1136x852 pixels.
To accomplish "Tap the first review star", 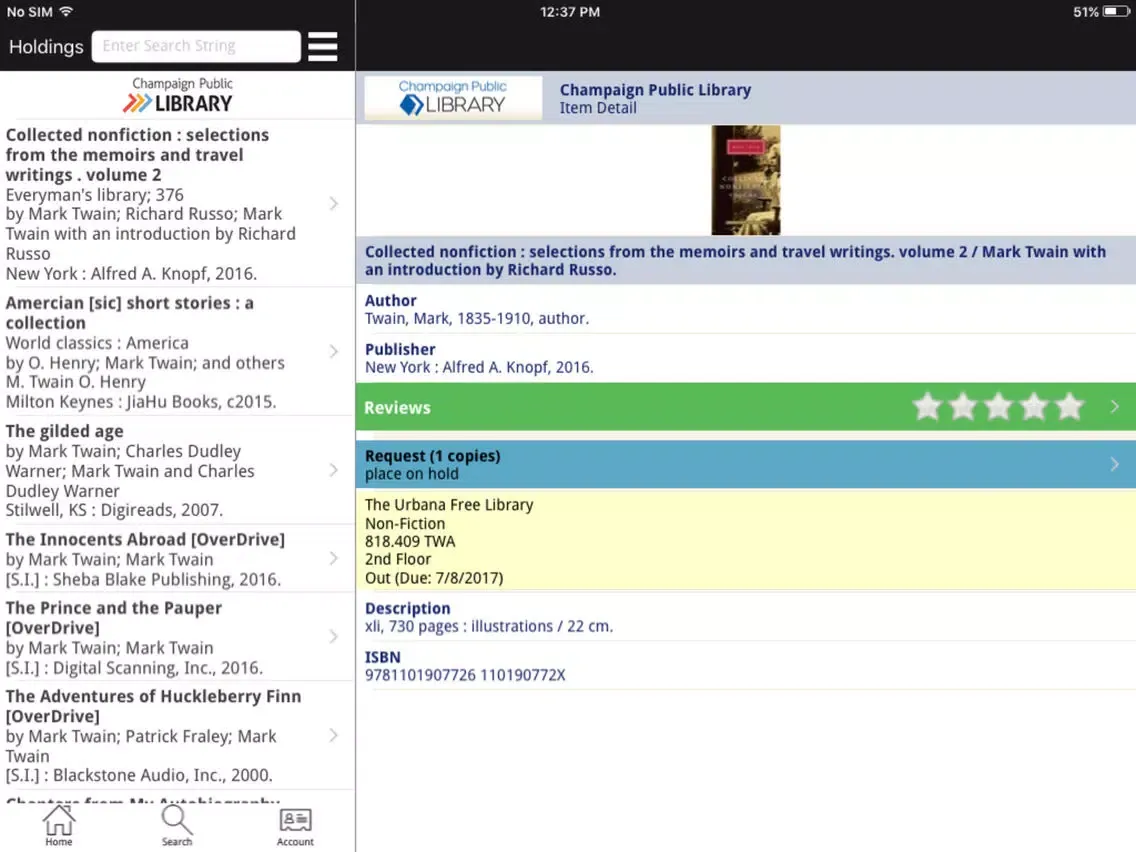I will tap(927, 407).
